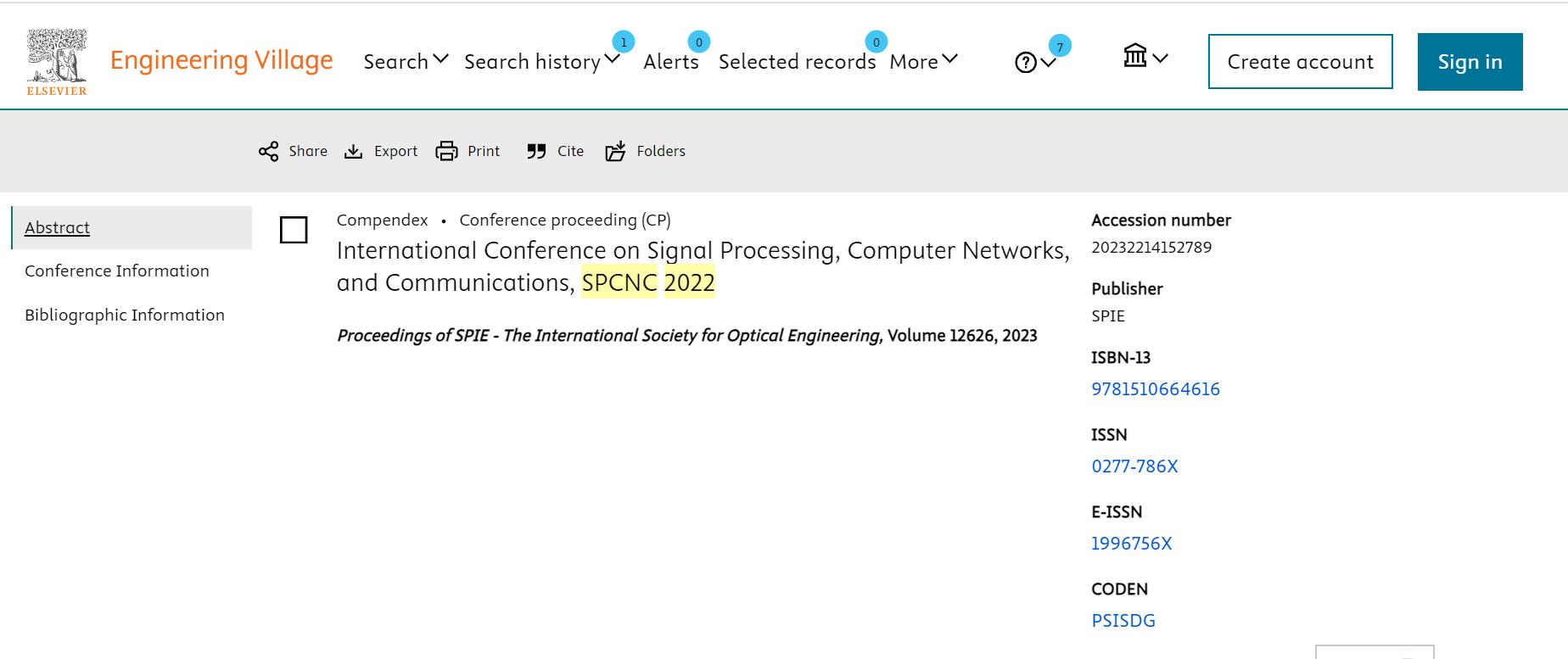Click the Sign in button
This screenshot has height=659, width=1568.
[x=1470, y=61]
